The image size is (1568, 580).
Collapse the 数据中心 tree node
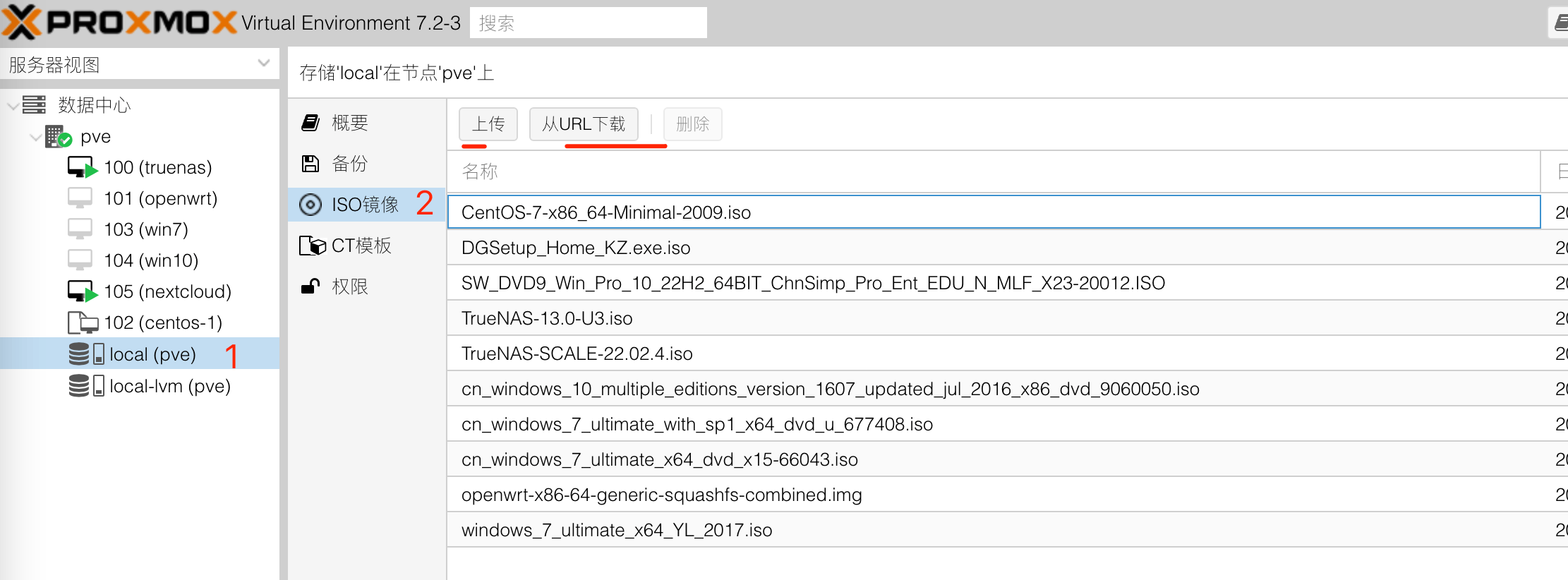(13, 106)
